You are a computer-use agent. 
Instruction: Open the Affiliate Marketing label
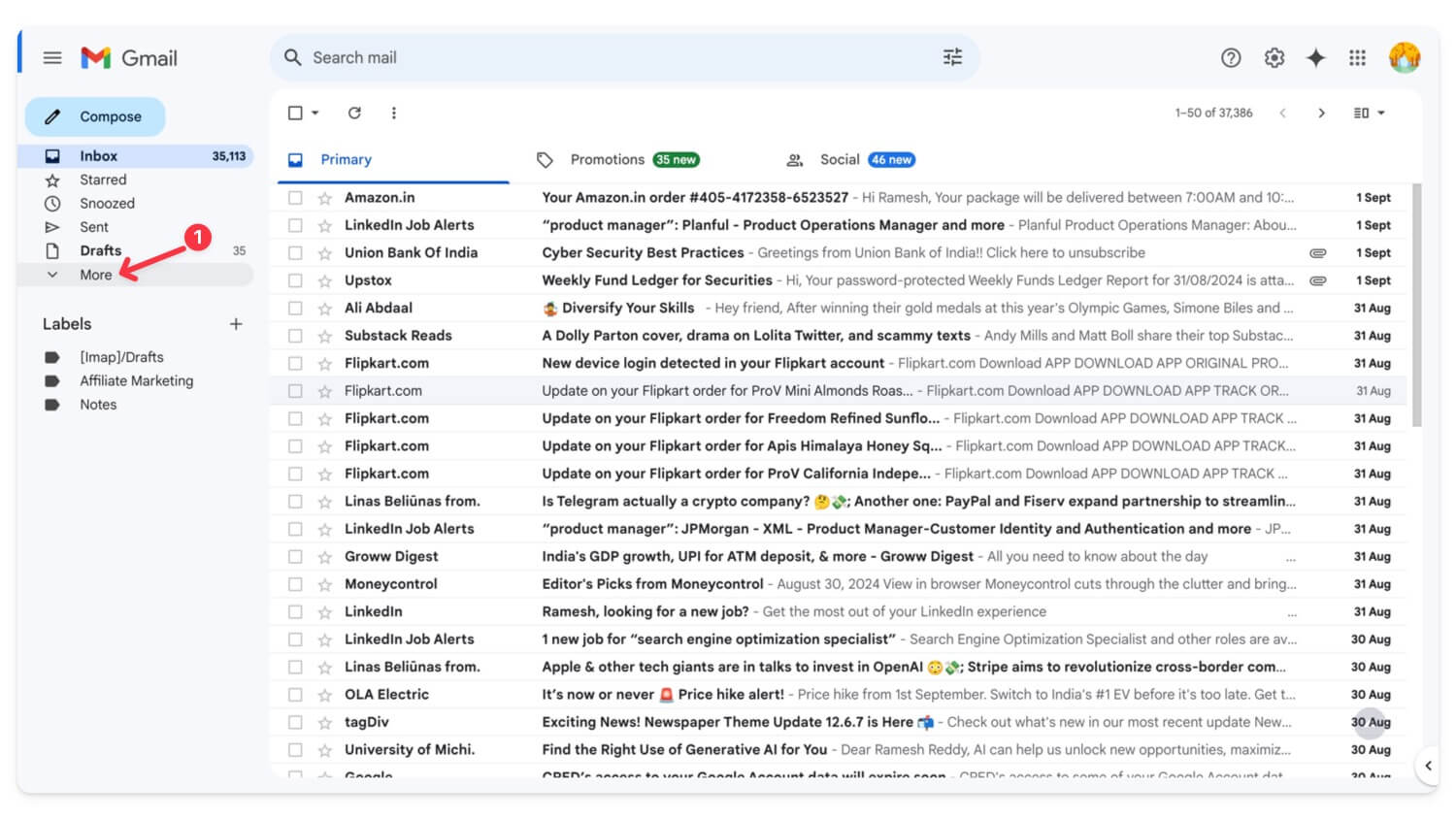(136, 381)
